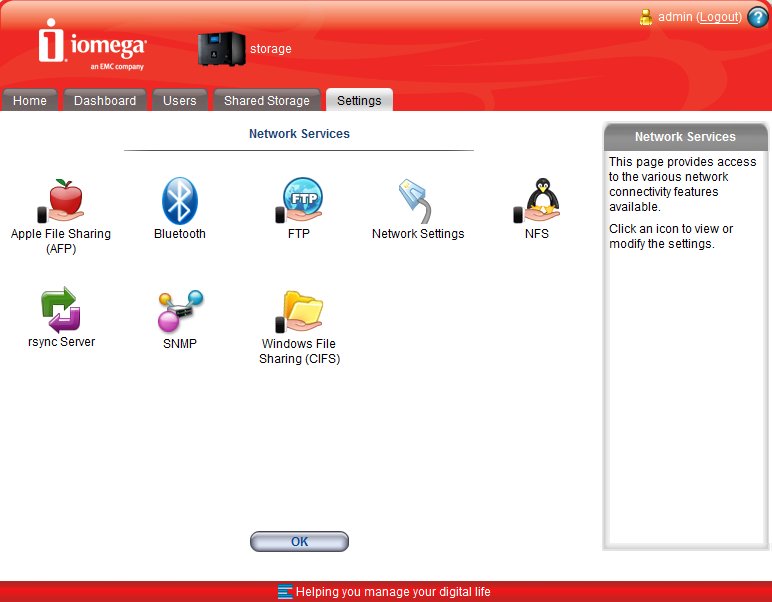
Task: Switch to the Dashboard tab
Action: tap(105, 100)
